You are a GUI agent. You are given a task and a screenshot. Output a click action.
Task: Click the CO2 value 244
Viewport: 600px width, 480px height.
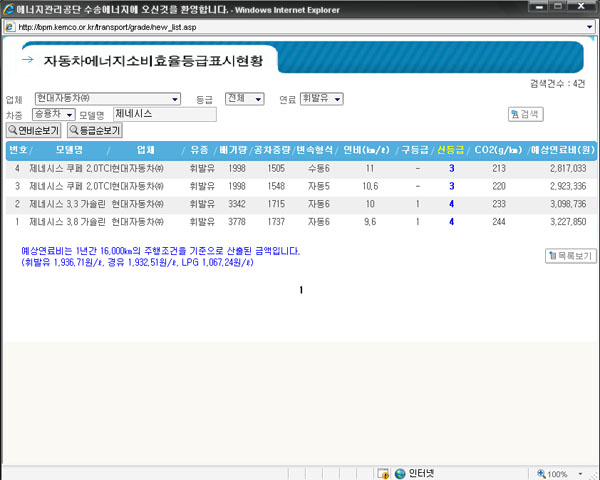[499, 222]
